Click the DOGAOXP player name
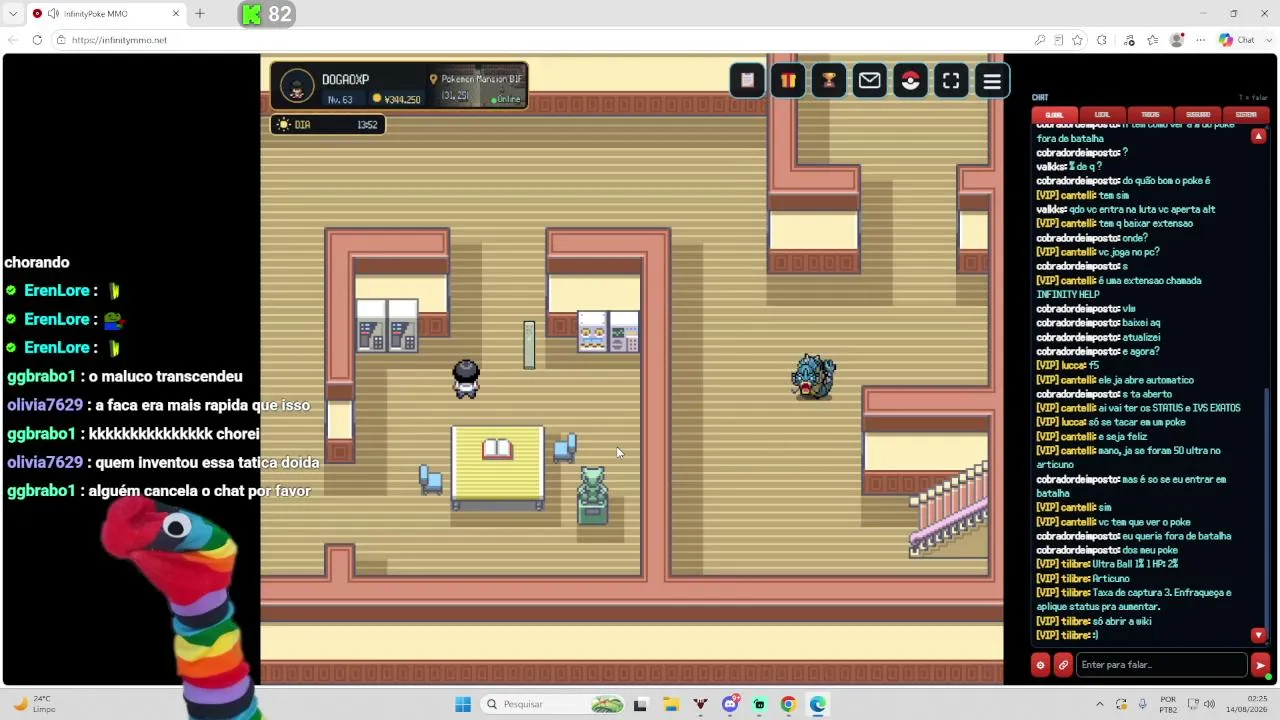The image size is (1280, 720). [345, 80]
